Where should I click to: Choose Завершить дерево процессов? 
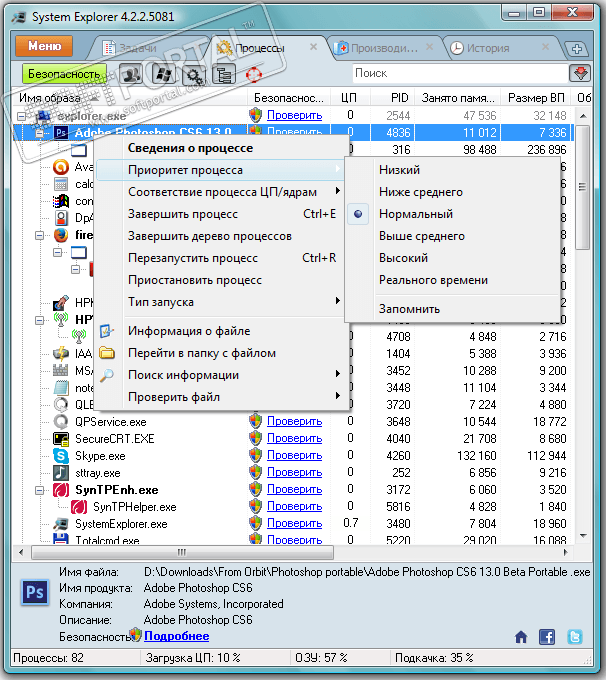220,236
